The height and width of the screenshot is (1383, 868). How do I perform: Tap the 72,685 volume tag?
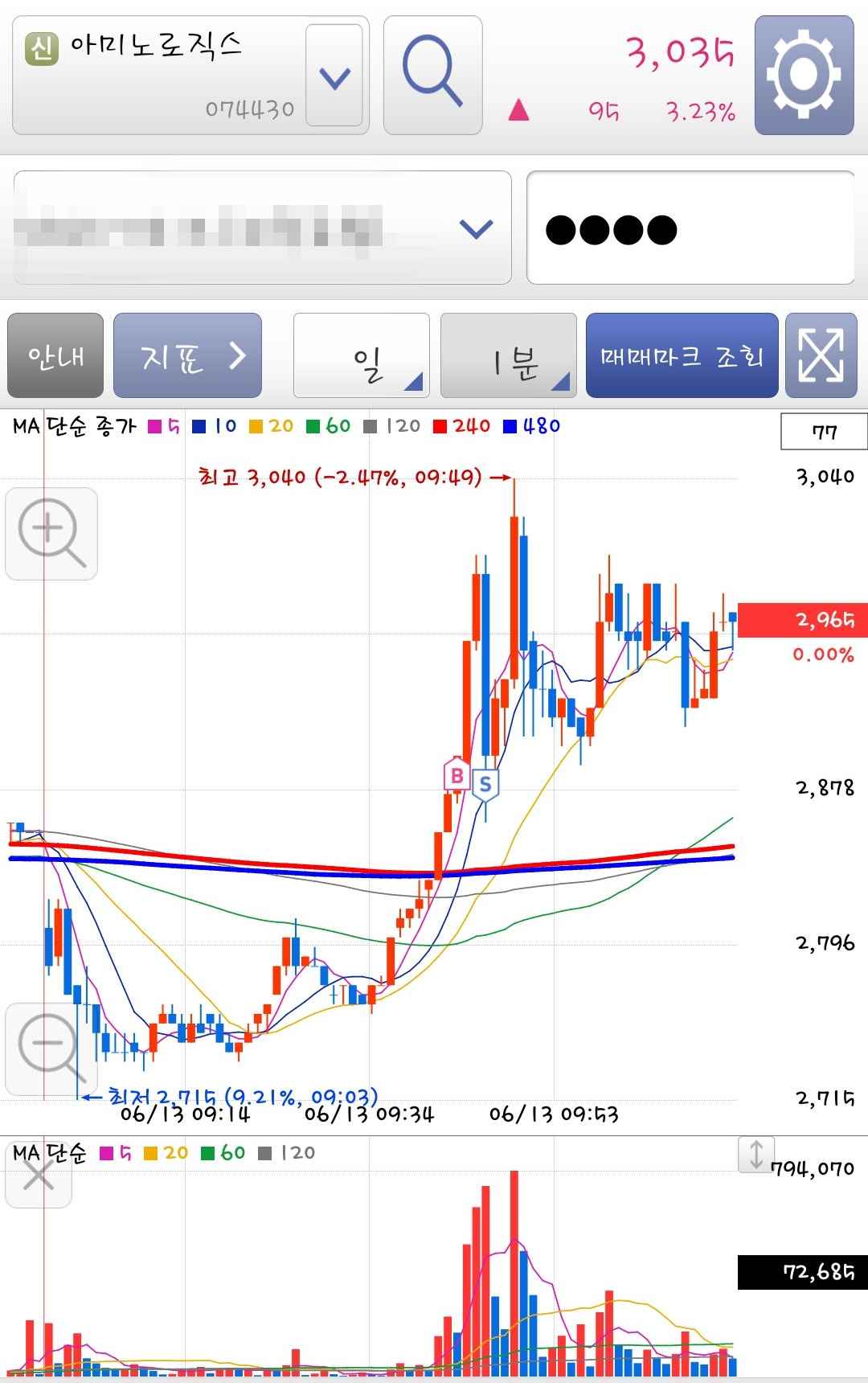point(802,1272)
